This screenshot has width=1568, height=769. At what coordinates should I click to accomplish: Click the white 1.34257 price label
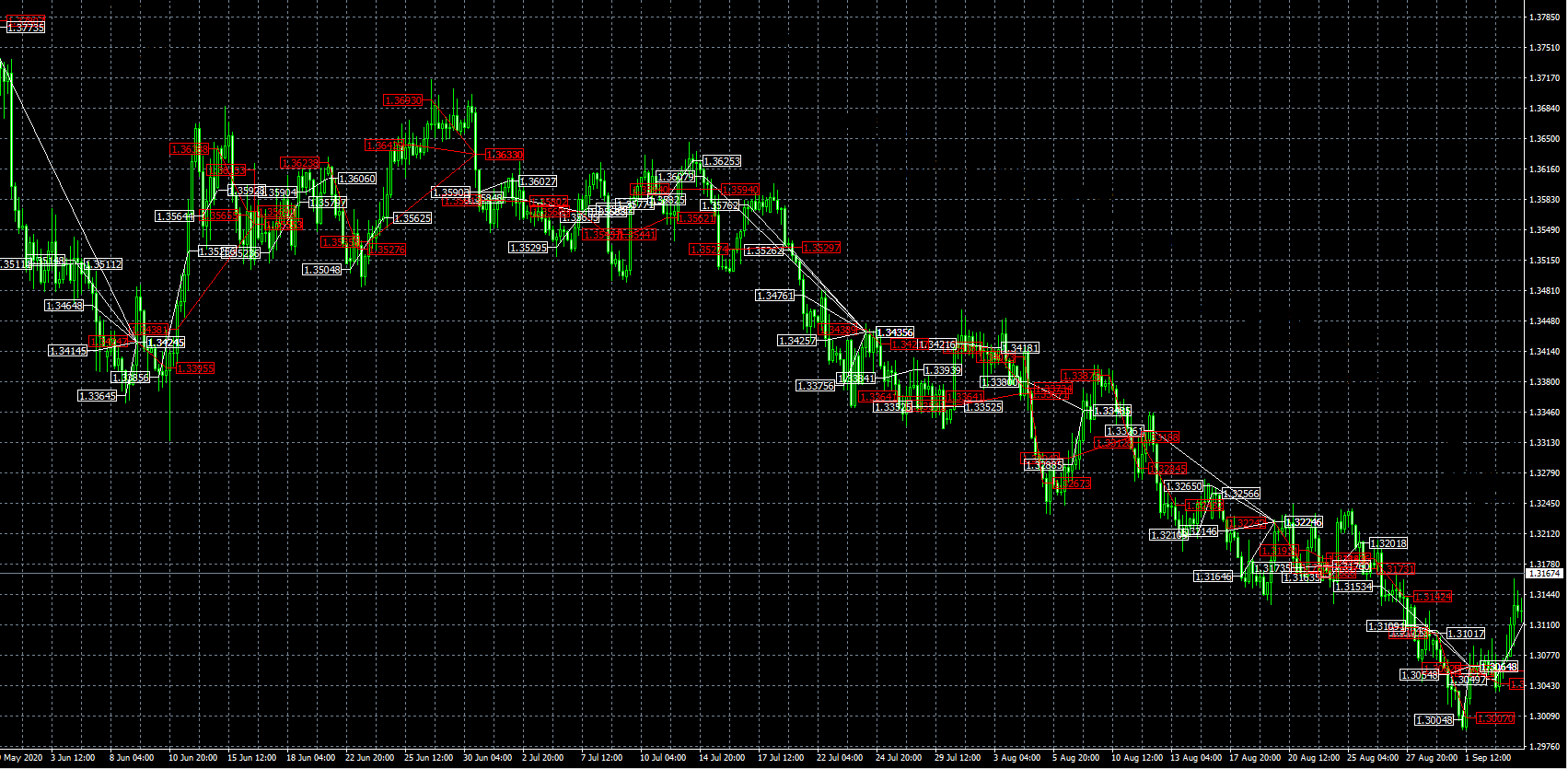pos(797,341)
